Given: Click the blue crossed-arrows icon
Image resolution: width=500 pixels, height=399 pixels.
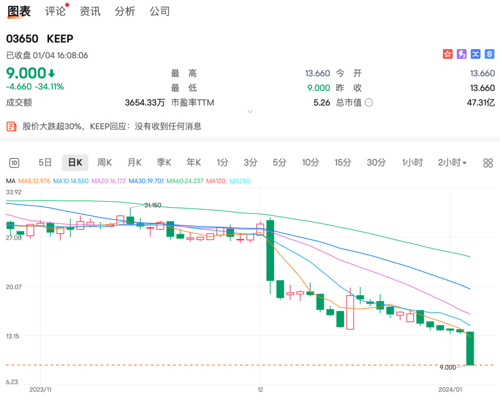Looking at the screenshot, I should click(x=475, y=54).
